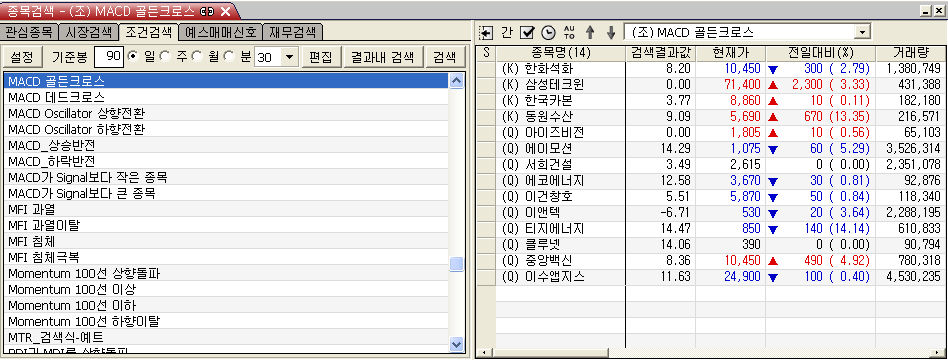Click the condition list scrollbar down arrow
This screenshot has width=948, height=360.
coord(456,344)
